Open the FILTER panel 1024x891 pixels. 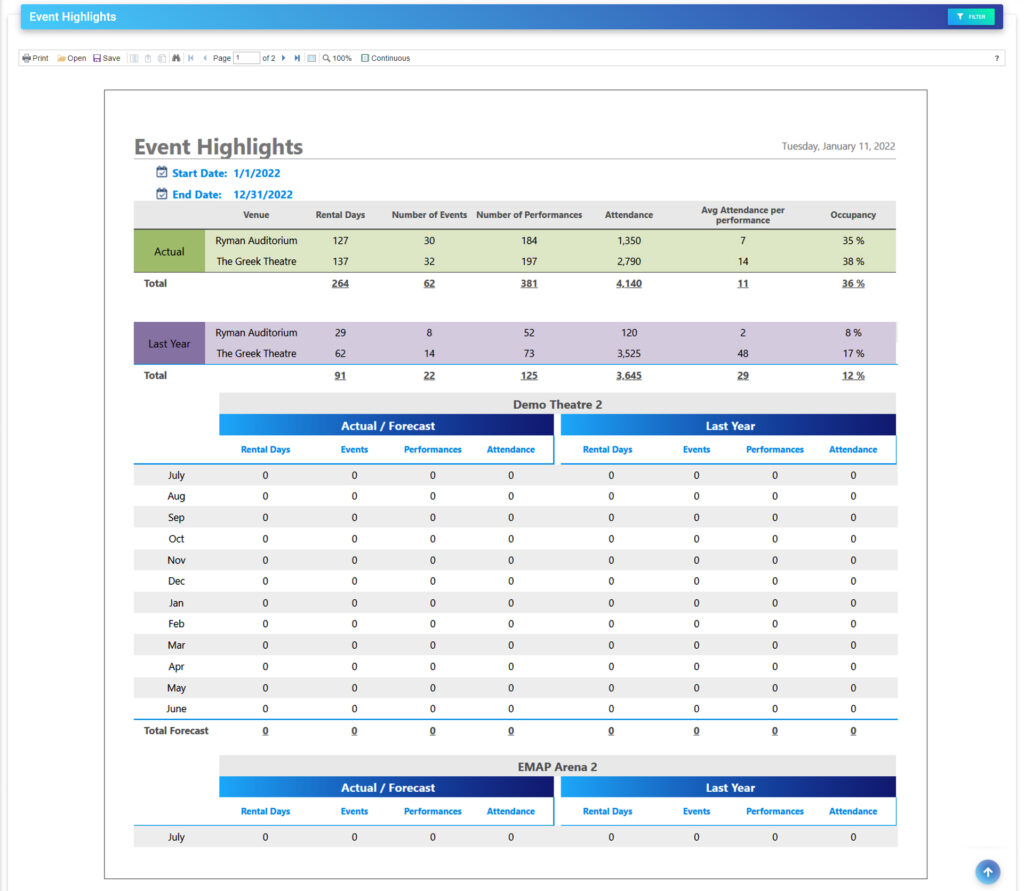971,16
